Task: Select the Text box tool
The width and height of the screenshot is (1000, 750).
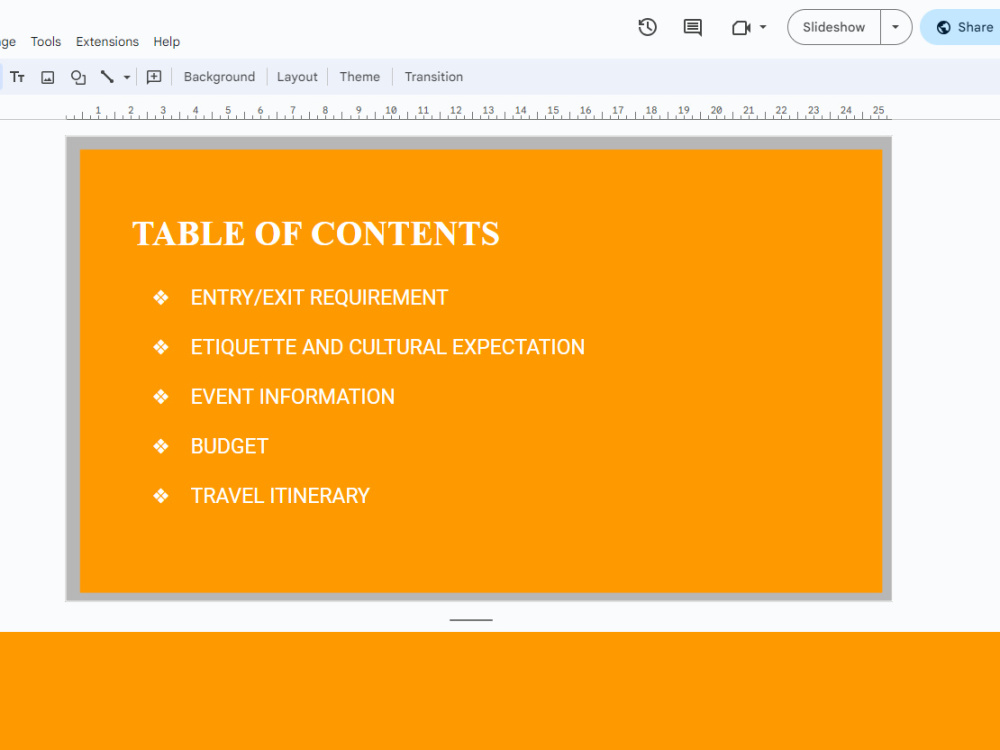Action: [17, 77]
